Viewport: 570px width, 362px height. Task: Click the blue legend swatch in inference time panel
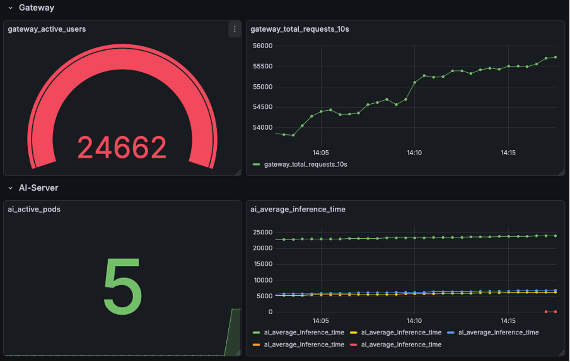451,333
